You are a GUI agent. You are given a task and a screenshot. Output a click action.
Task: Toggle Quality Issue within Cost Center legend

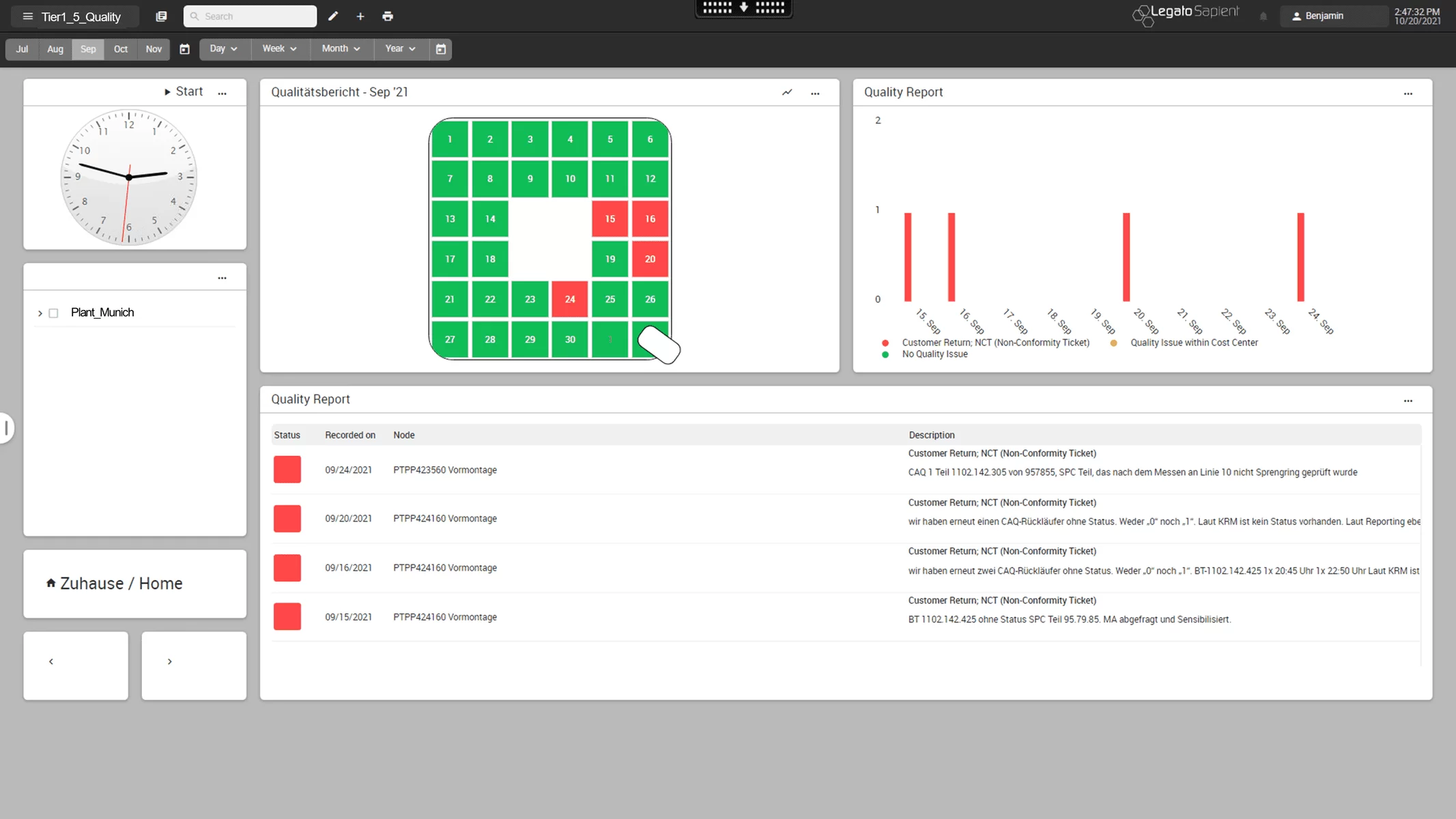pos(1184,343)
